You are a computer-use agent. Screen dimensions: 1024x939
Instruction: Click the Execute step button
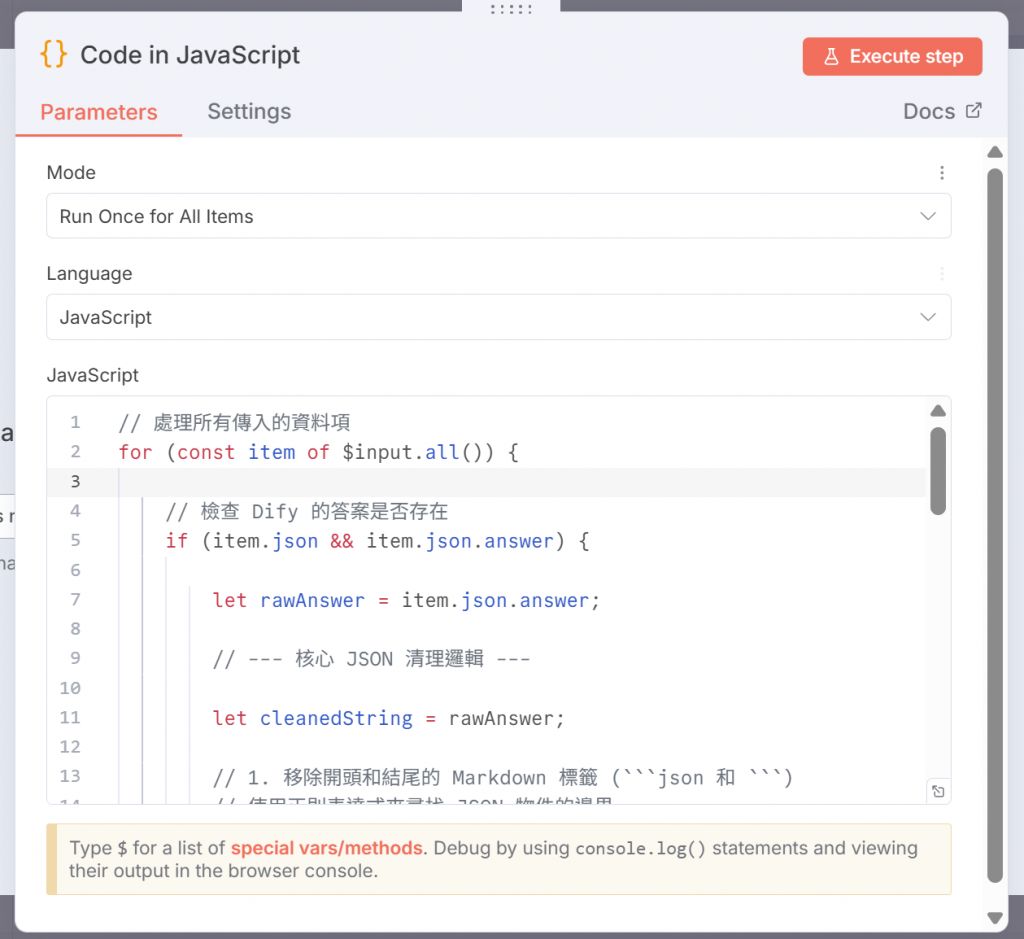click(892, 56)
